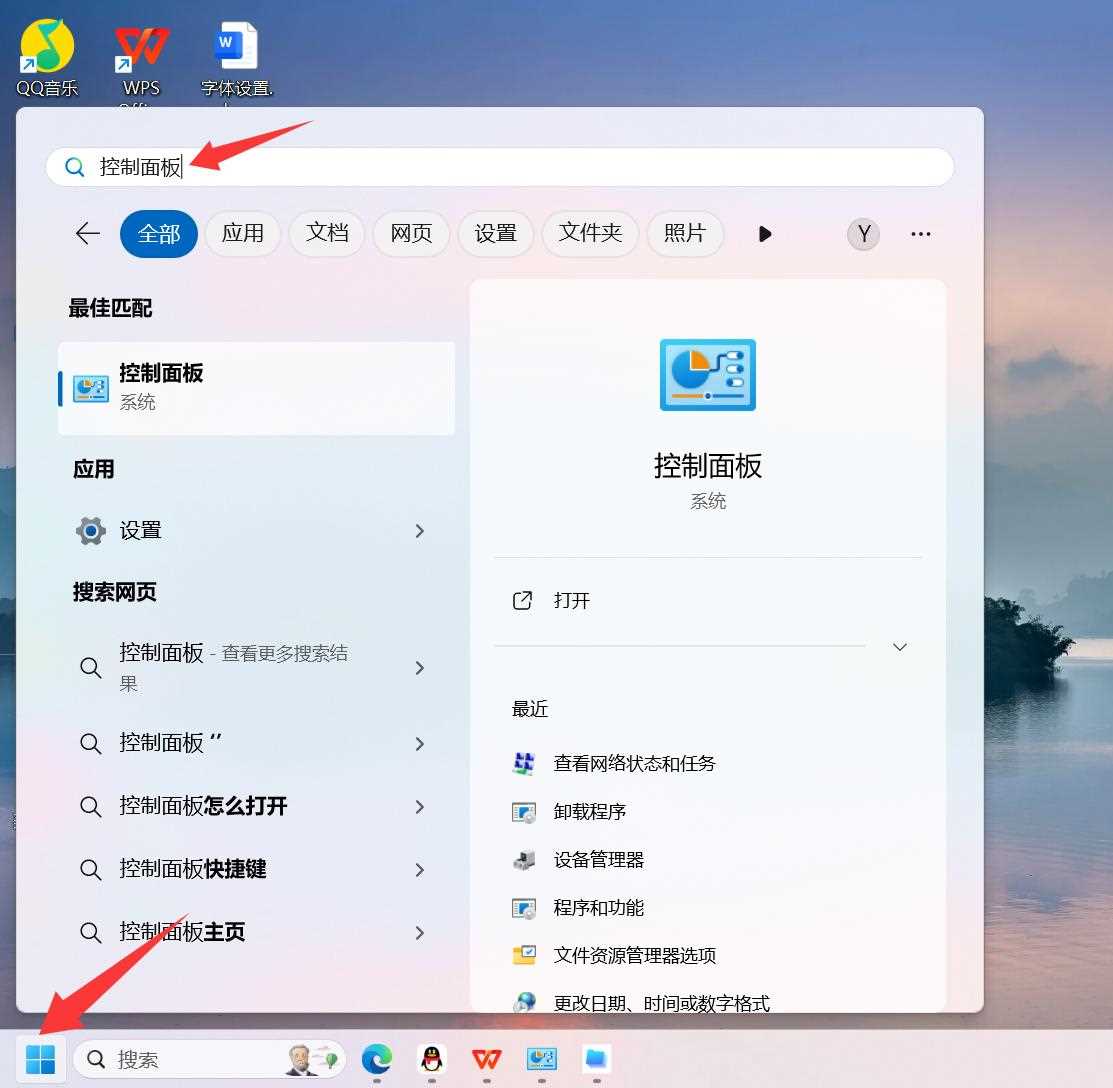The height and width of the screenshot is (1088, 1113).
Task: Open 卸载程序 from recent tasks
Action: [x=590, y=811]
